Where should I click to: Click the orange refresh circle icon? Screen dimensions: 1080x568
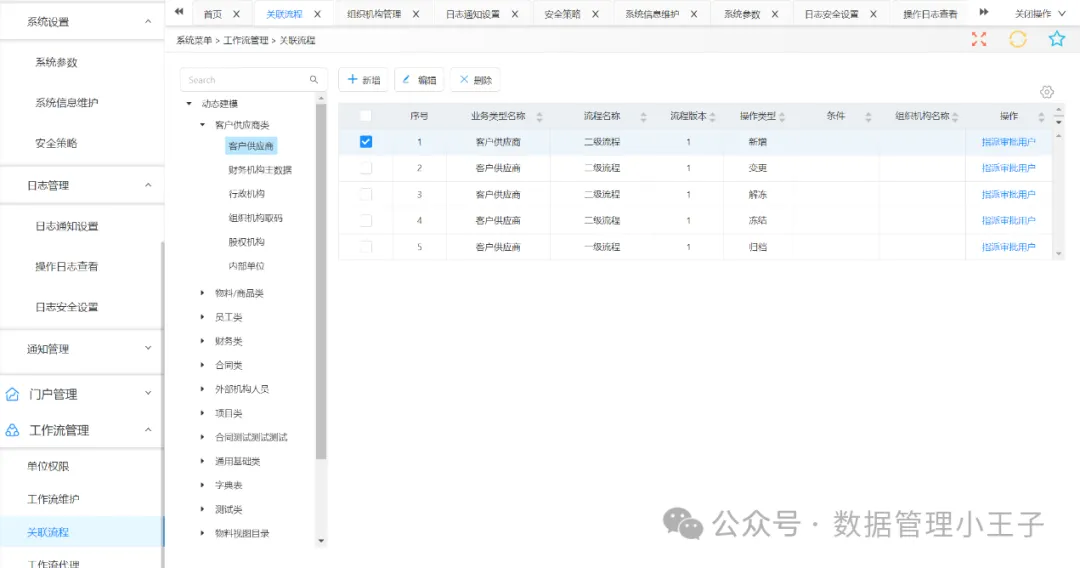[1017, 39]
